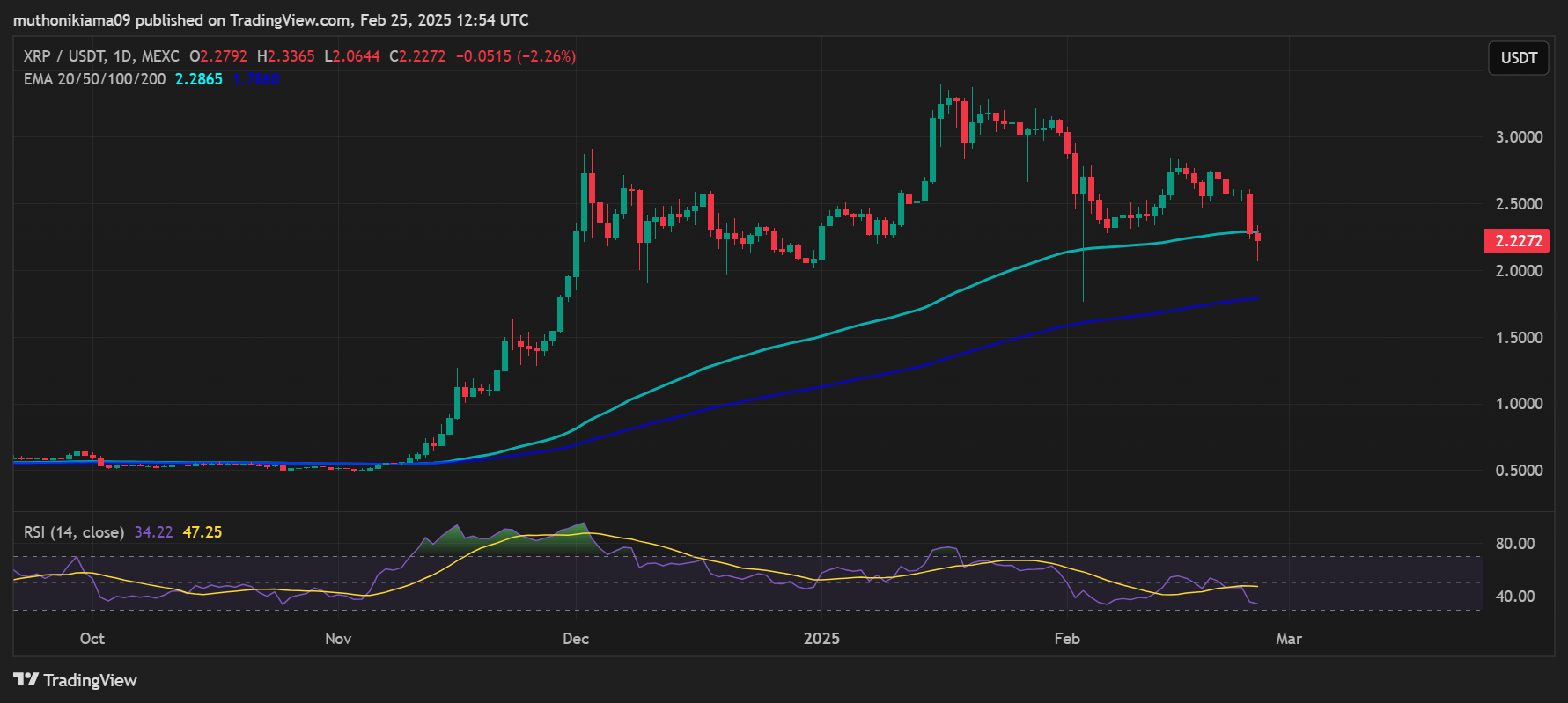Click the 0.5000 price axis label
Image resolution: width=1568 pixels, height=703 pixels.
tap(1519, 471)
